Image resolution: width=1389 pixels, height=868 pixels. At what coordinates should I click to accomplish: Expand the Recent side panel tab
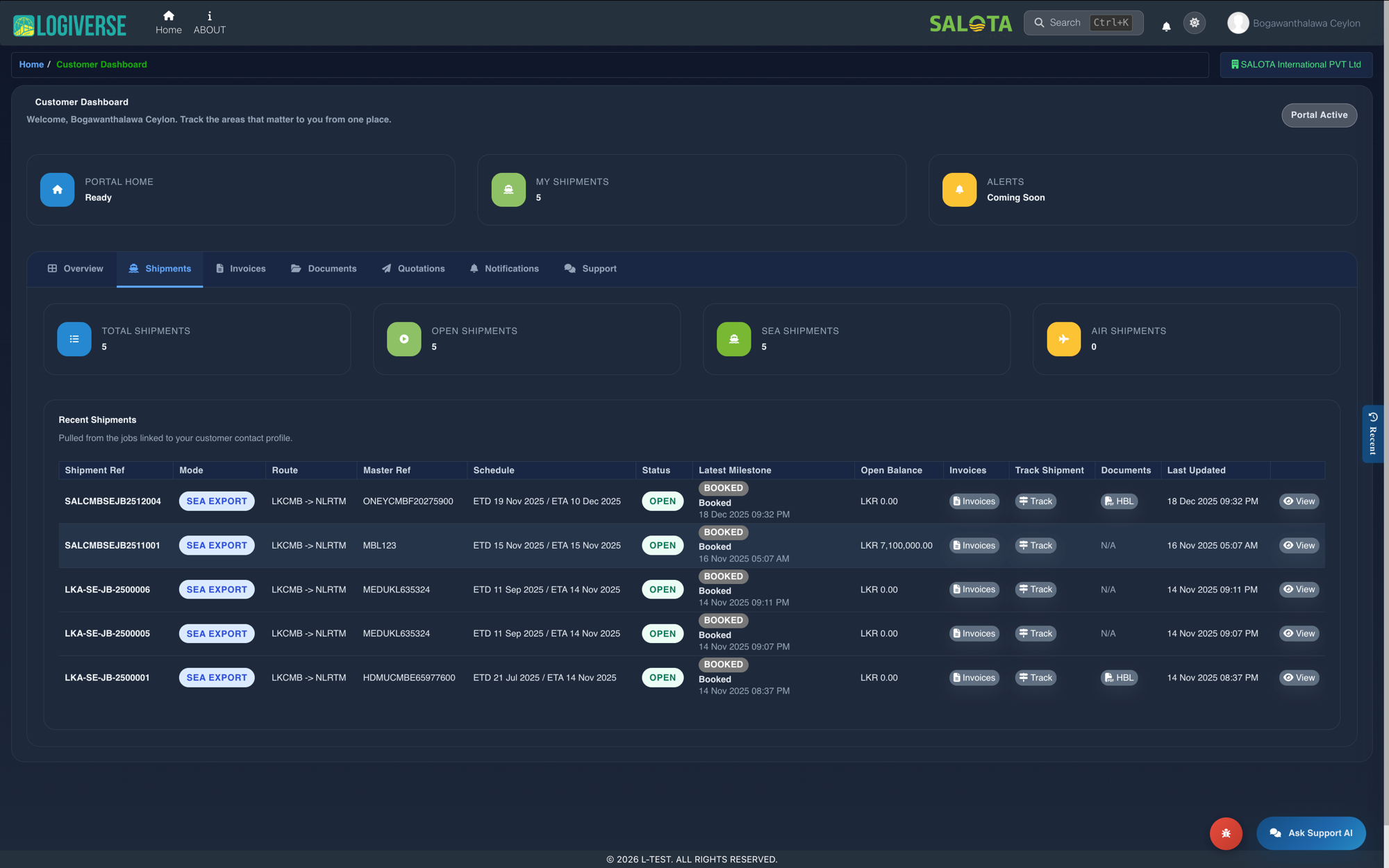click(1372, 433)
